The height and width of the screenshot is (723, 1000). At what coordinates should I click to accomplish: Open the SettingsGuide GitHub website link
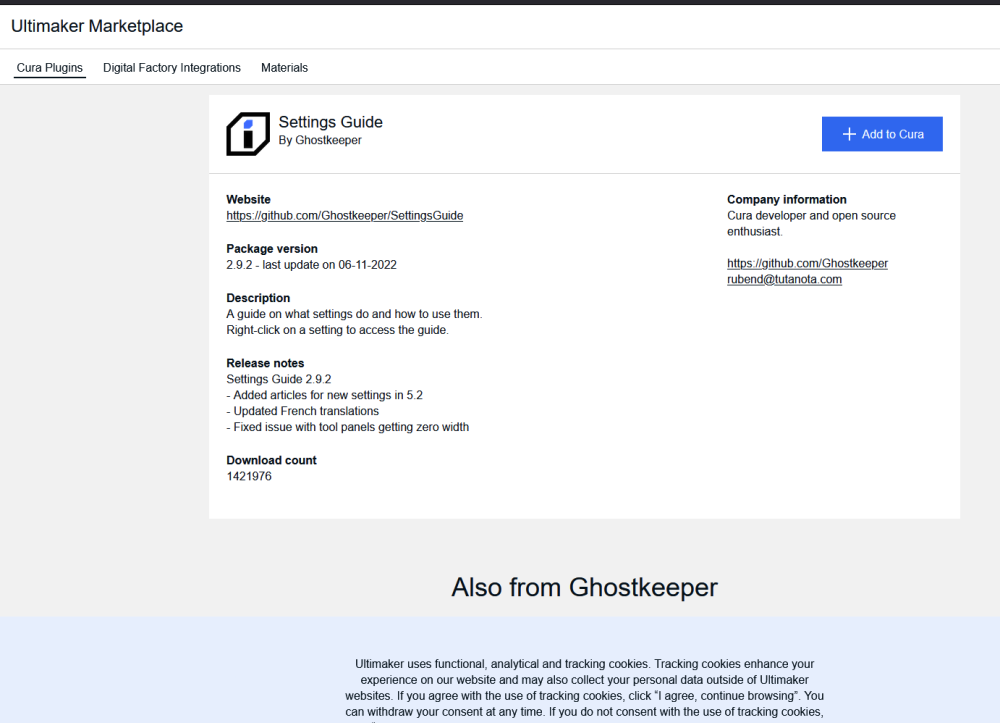[x=344, y=215]
